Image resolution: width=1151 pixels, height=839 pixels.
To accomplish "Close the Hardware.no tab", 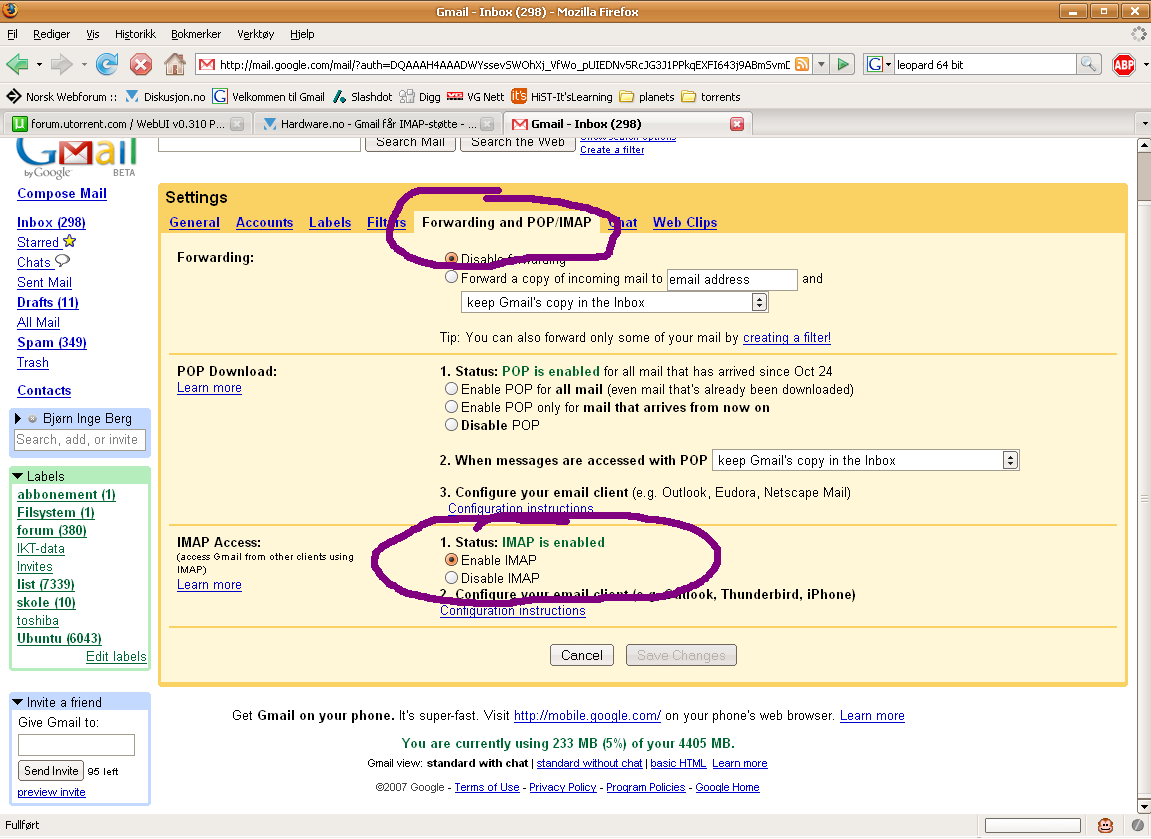I will pyautogui.click(x=487, y=124).
